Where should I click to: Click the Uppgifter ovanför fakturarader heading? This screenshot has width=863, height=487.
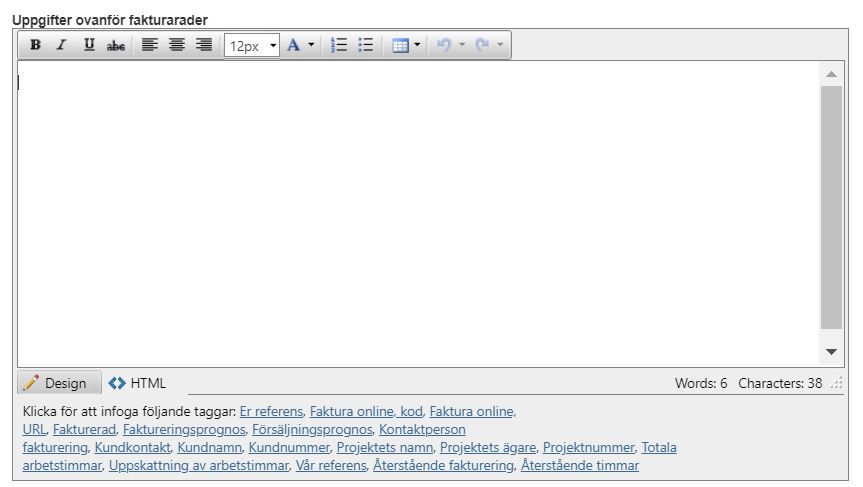tap(110, 20)
